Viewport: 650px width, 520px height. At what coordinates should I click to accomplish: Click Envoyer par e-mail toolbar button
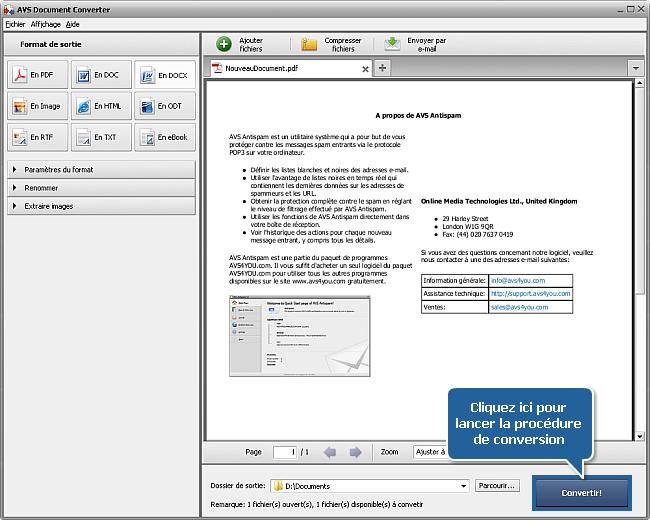point(418,44)
